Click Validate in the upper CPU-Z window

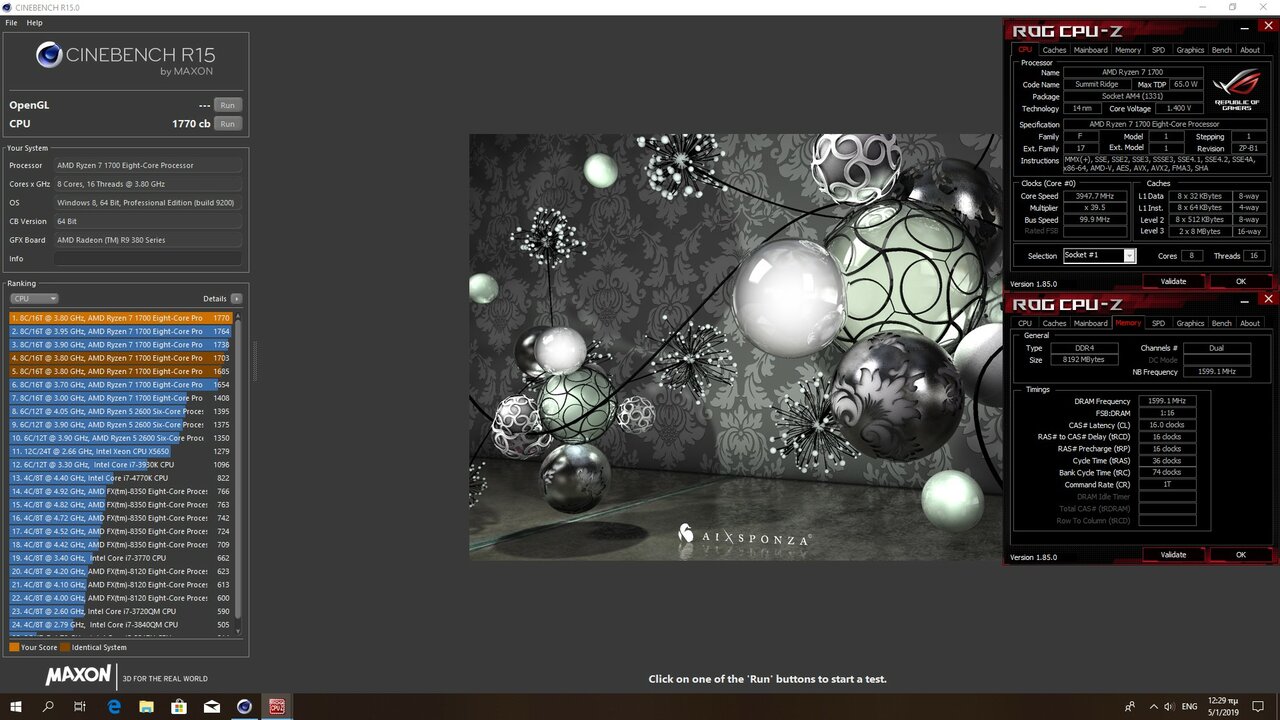tap(1173, 282)
